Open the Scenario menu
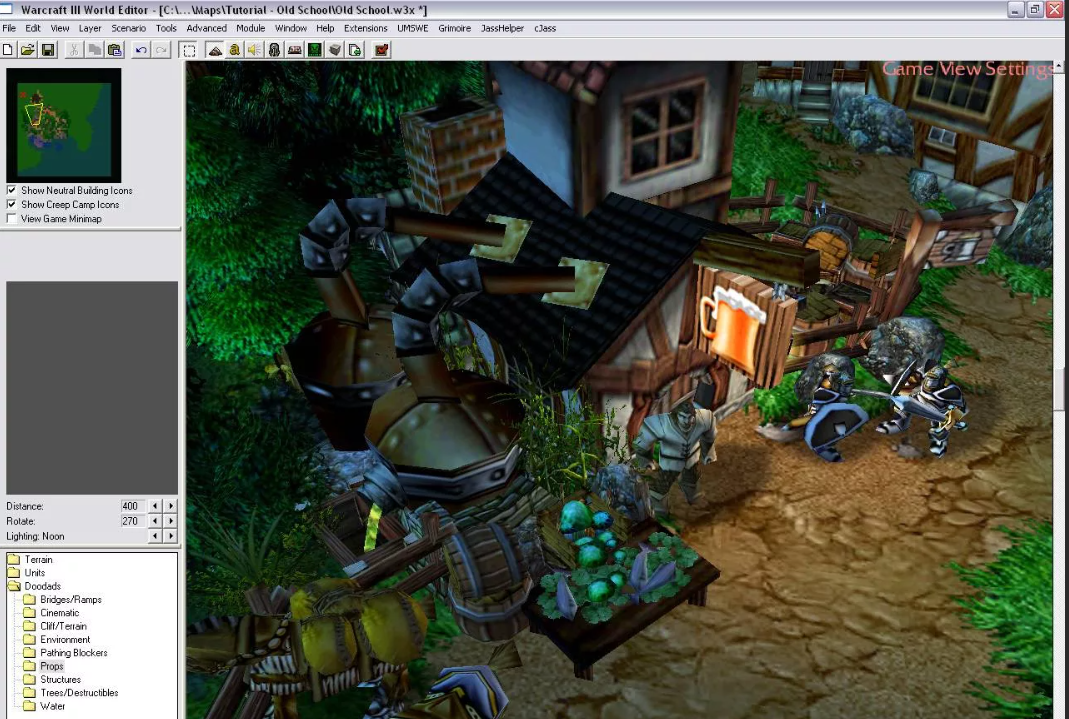Viewport: 1069px width, 719px height. [129, 28]
